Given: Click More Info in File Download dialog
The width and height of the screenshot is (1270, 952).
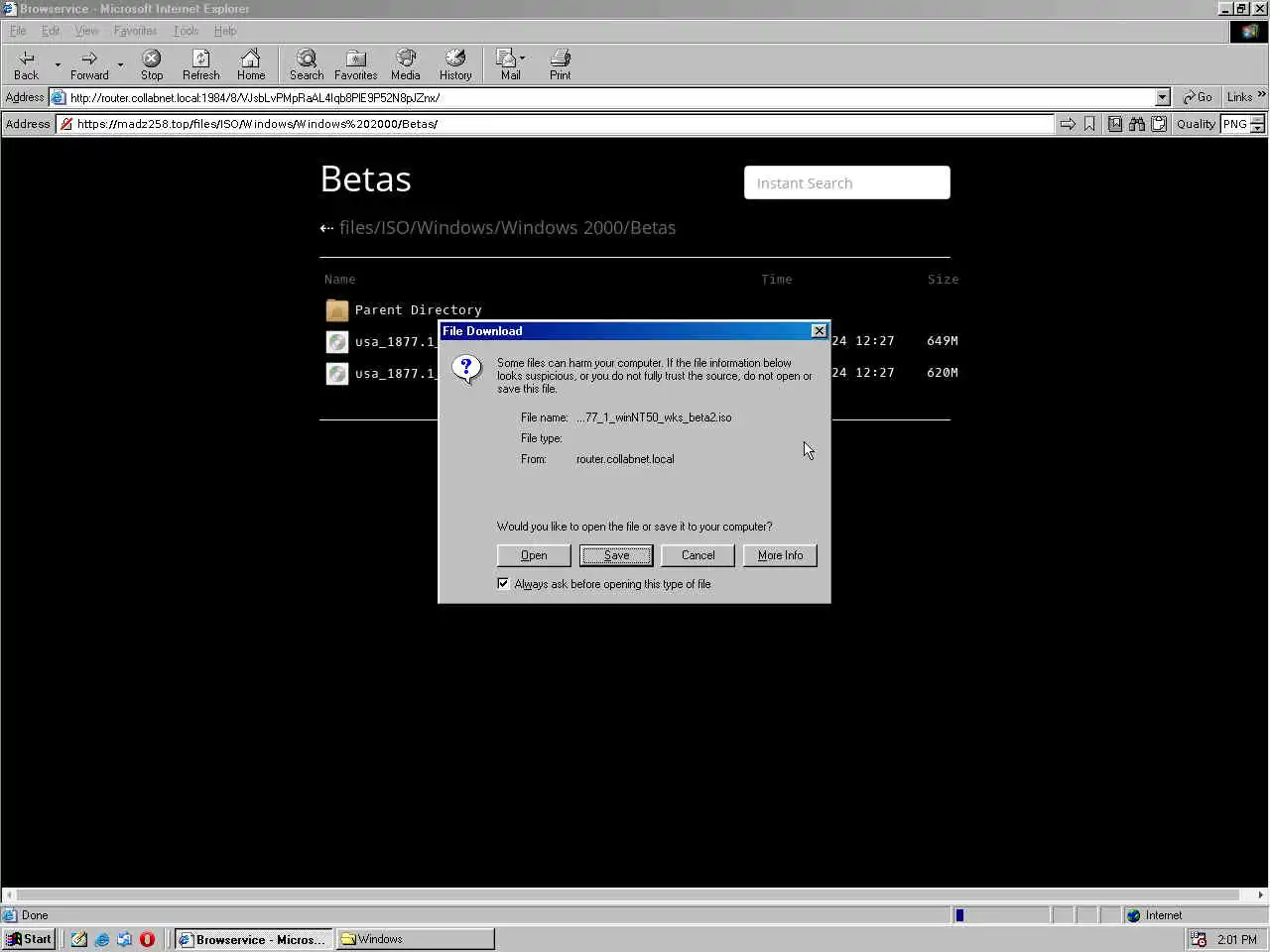Looking at the screenshot, I should (780, 555).
